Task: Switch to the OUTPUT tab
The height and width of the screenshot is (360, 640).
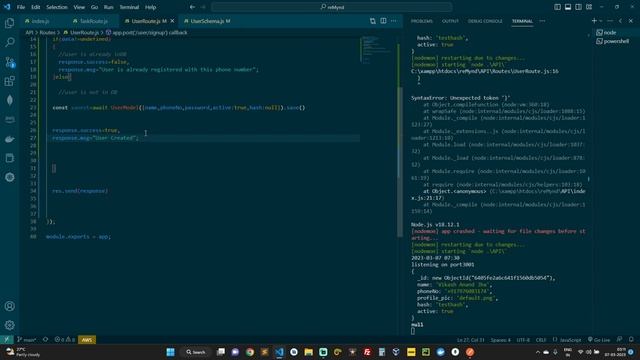Action: (x=450, y=21)
